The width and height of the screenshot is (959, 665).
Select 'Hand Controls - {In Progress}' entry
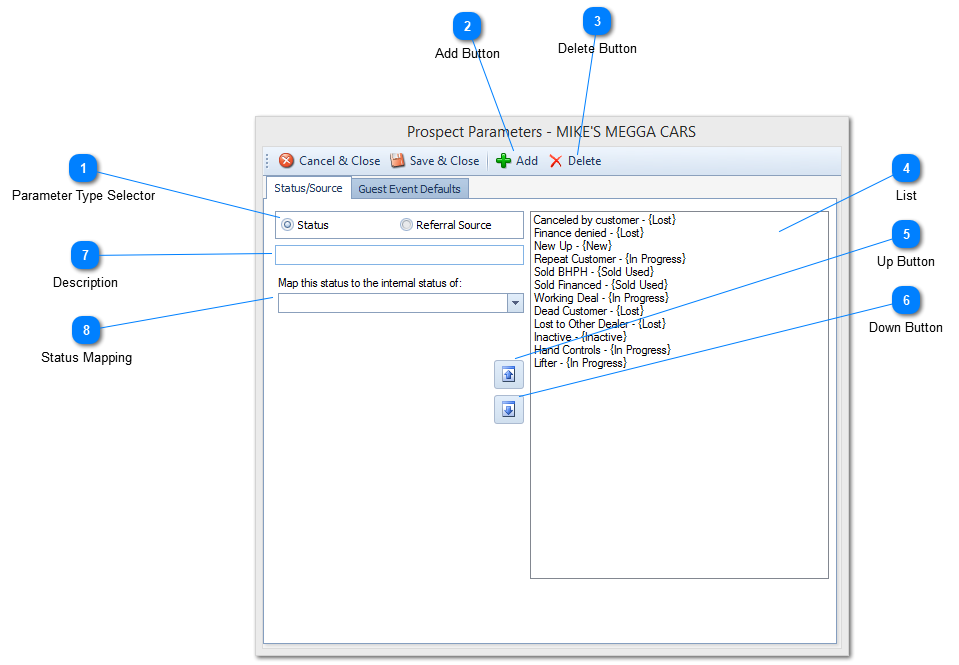pyautogui.click(x=602, y=350)
